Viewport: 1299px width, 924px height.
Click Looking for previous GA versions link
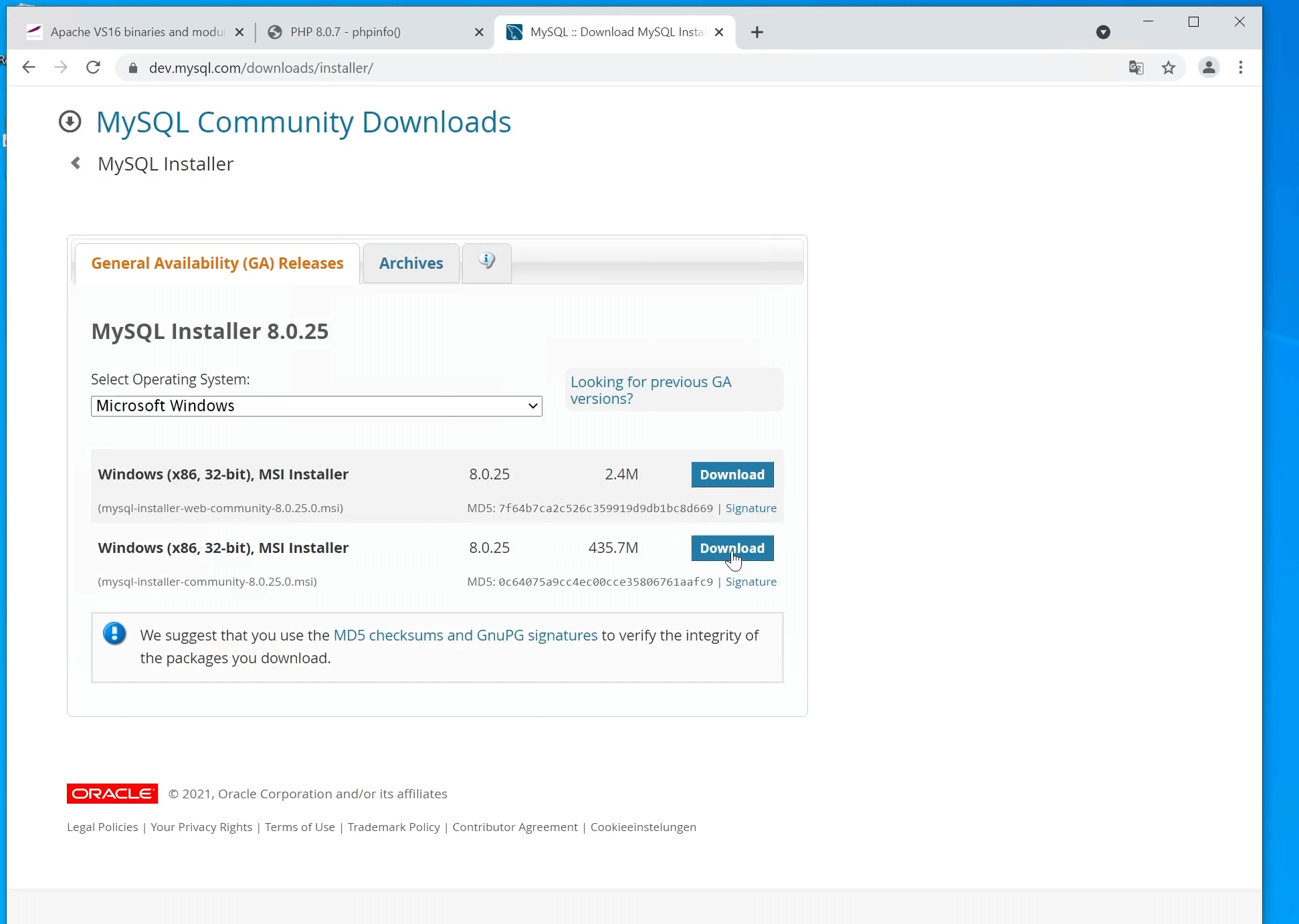coord(651,389)
